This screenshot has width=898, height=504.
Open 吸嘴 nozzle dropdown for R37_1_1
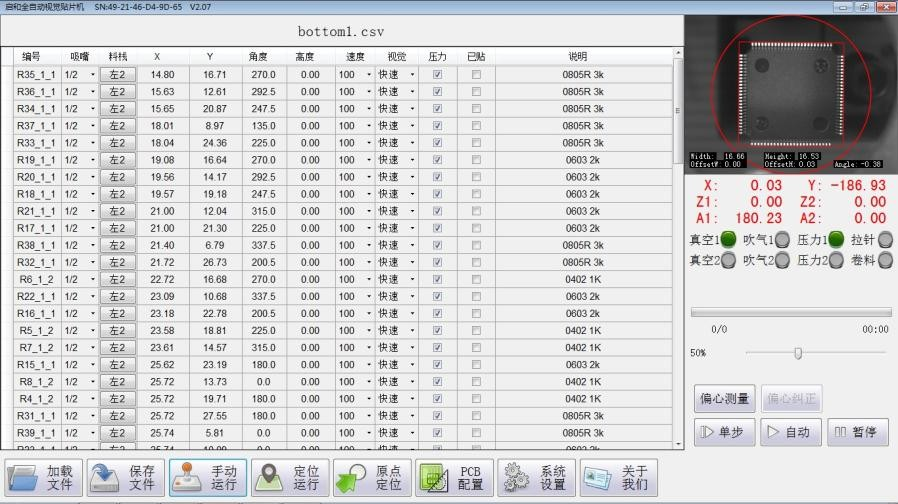pyautogui.click(x=93, y=125)
